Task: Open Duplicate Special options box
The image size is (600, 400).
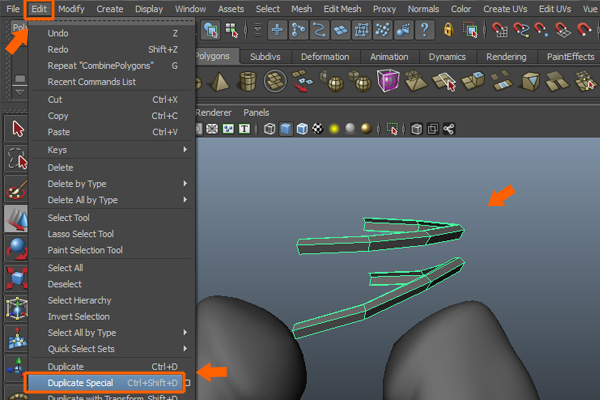Action: click(x=188, y=382)
